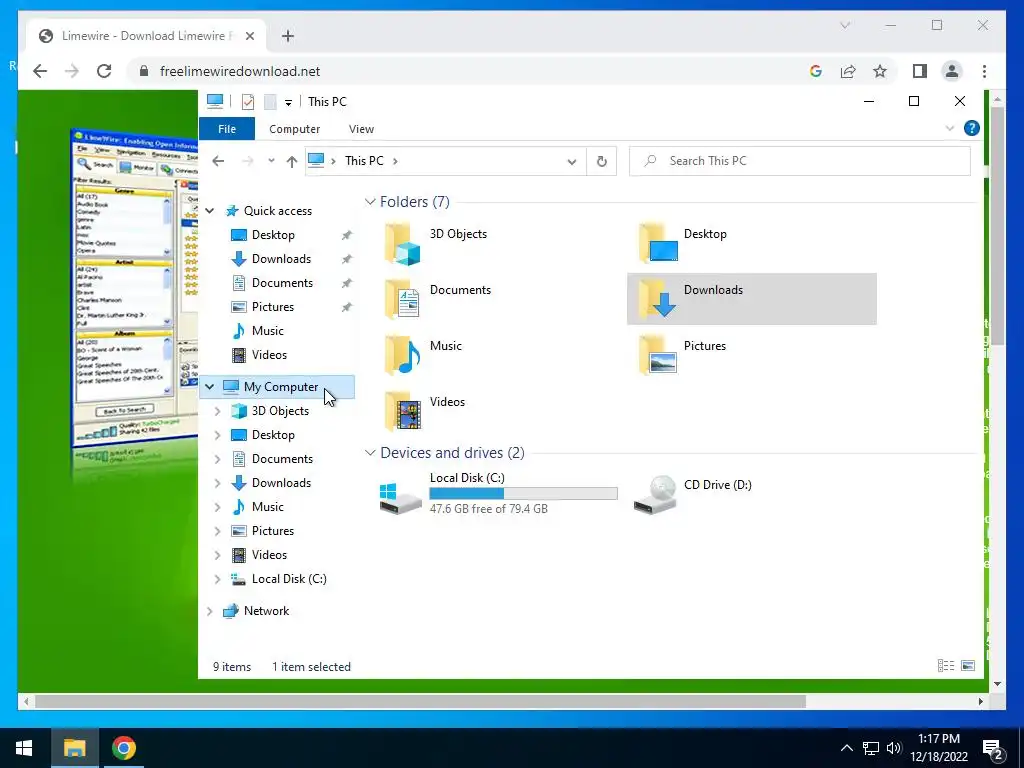Select the Local Disk (C:) drive icon
The height and width of the screenshot is (768, 1024).
[400, 498]
